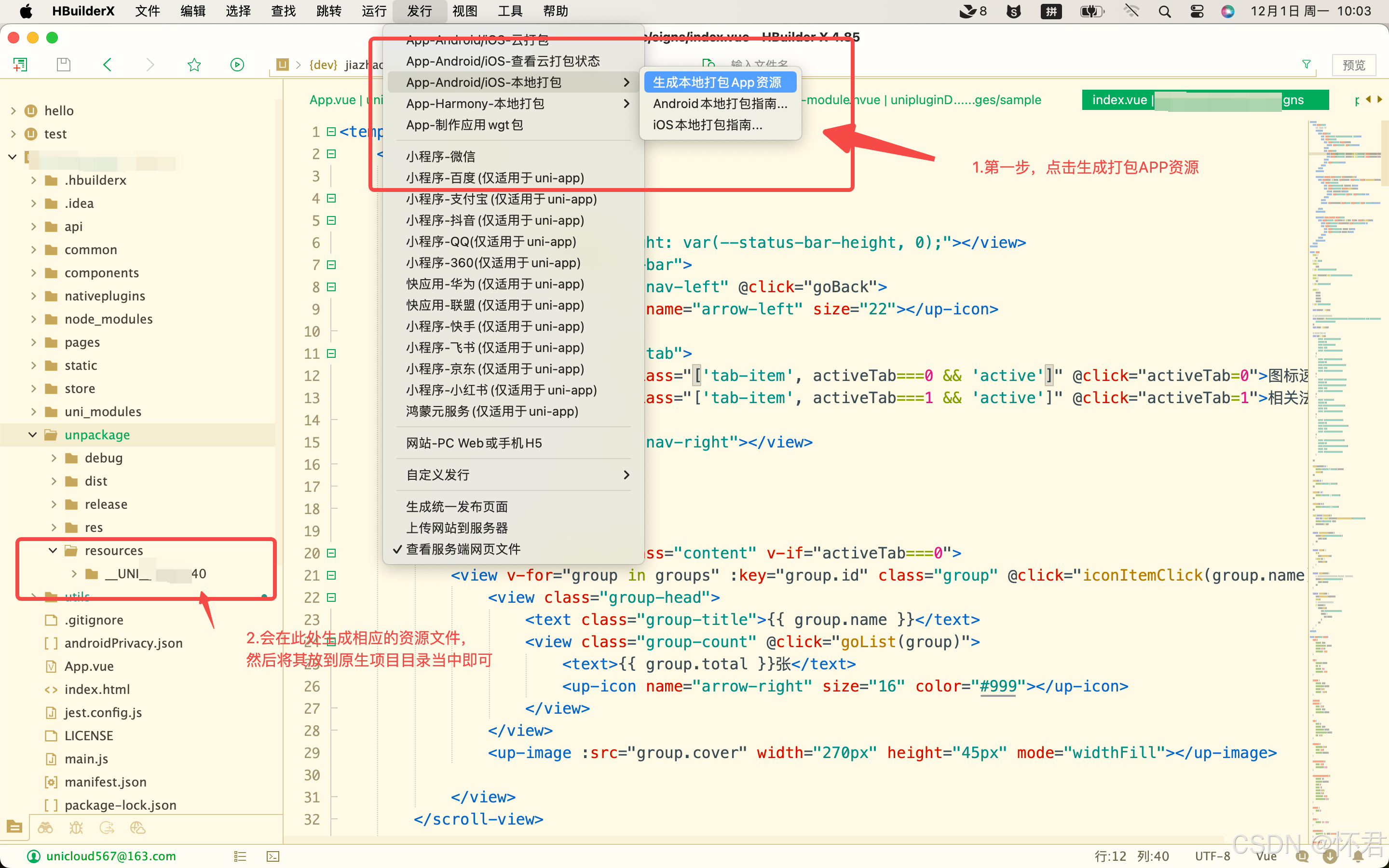Open the terminal icon in status bar
1389x868 pixels.
pyautogui.click(x=272, y=856)
